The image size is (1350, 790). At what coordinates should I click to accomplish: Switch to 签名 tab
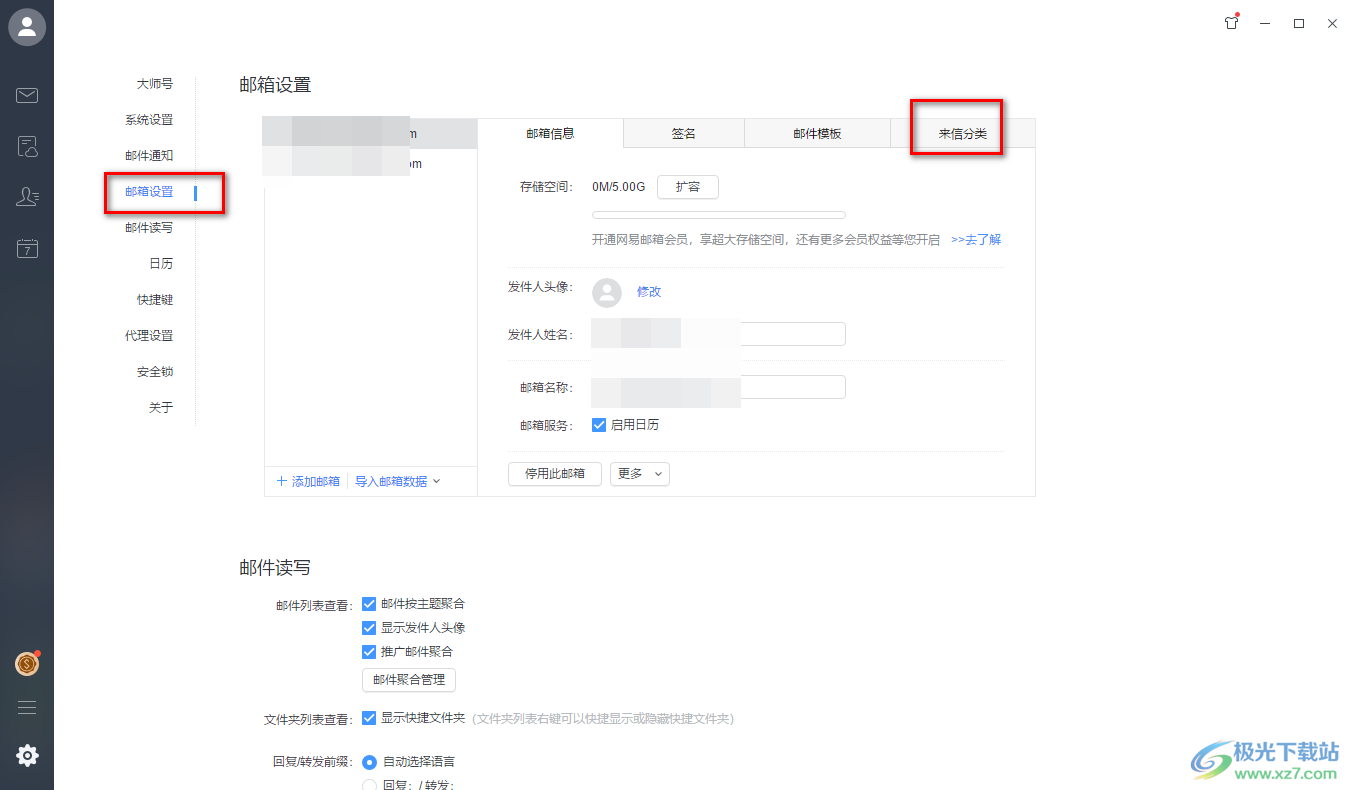(x=684, y=133)
